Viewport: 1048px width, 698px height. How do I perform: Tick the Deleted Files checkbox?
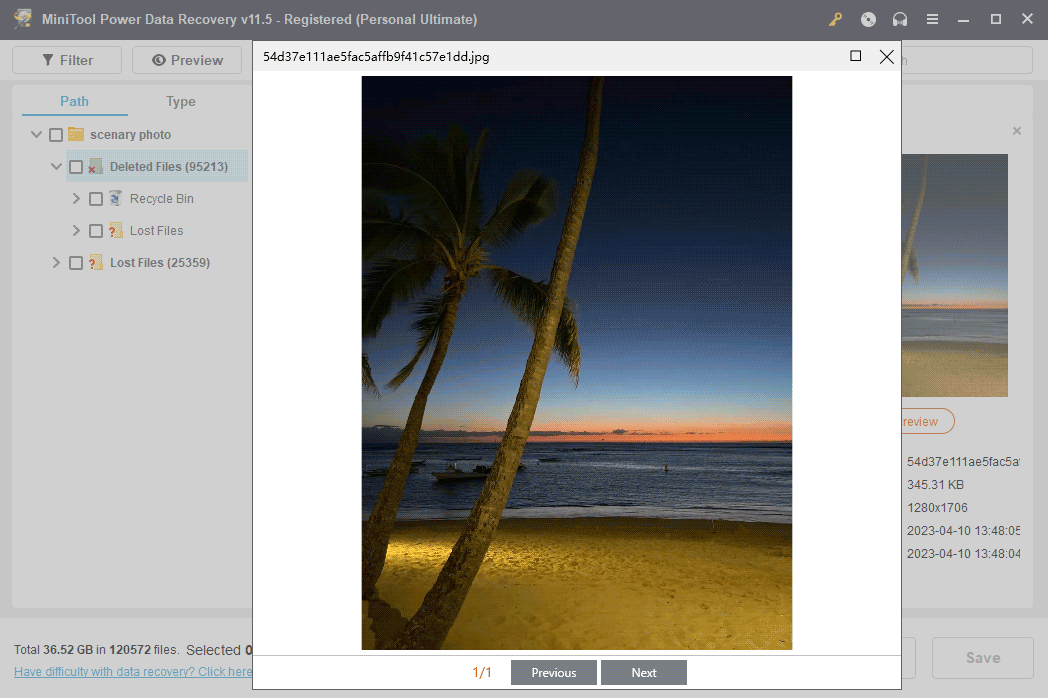76,167
